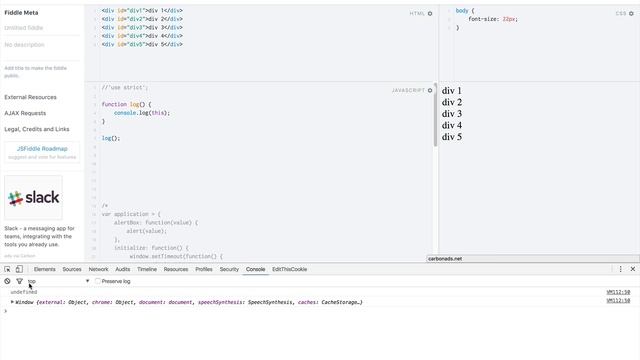Open the Timeline tab
This screenshot has height=360, width=640.
point(147,269)
